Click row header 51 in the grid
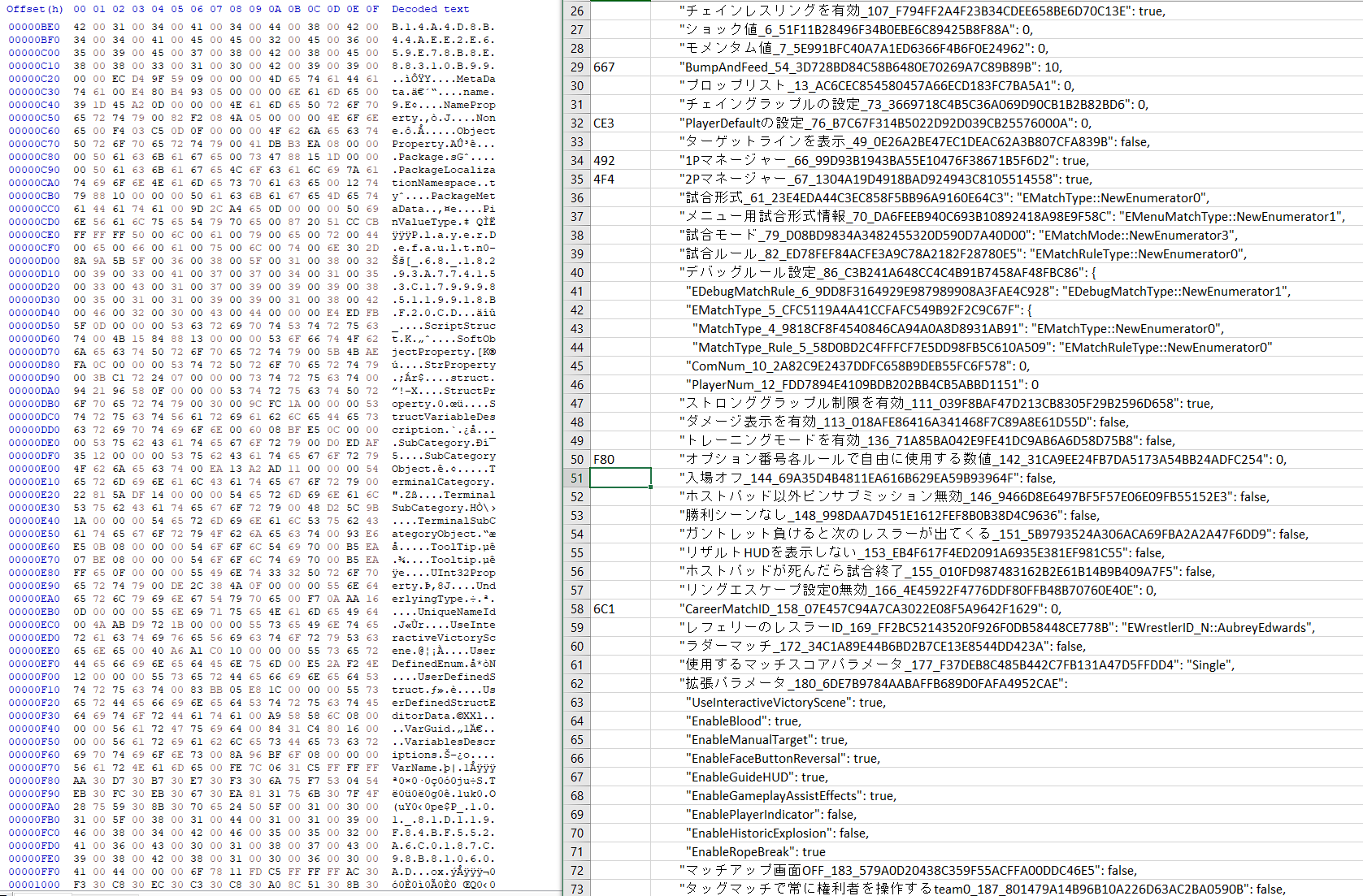1363x896 pixels. pos(577,478)
